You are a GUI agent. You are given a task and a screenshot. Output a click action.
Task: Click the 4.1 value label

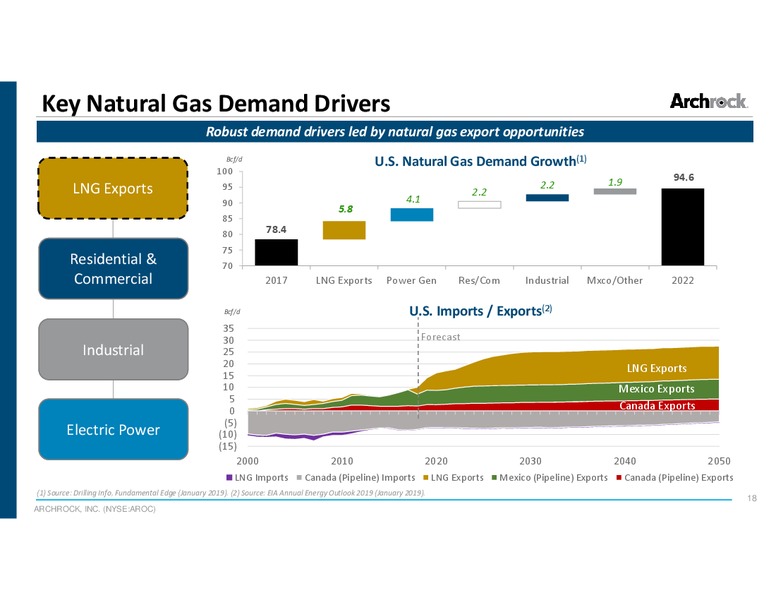pos(413,199)
